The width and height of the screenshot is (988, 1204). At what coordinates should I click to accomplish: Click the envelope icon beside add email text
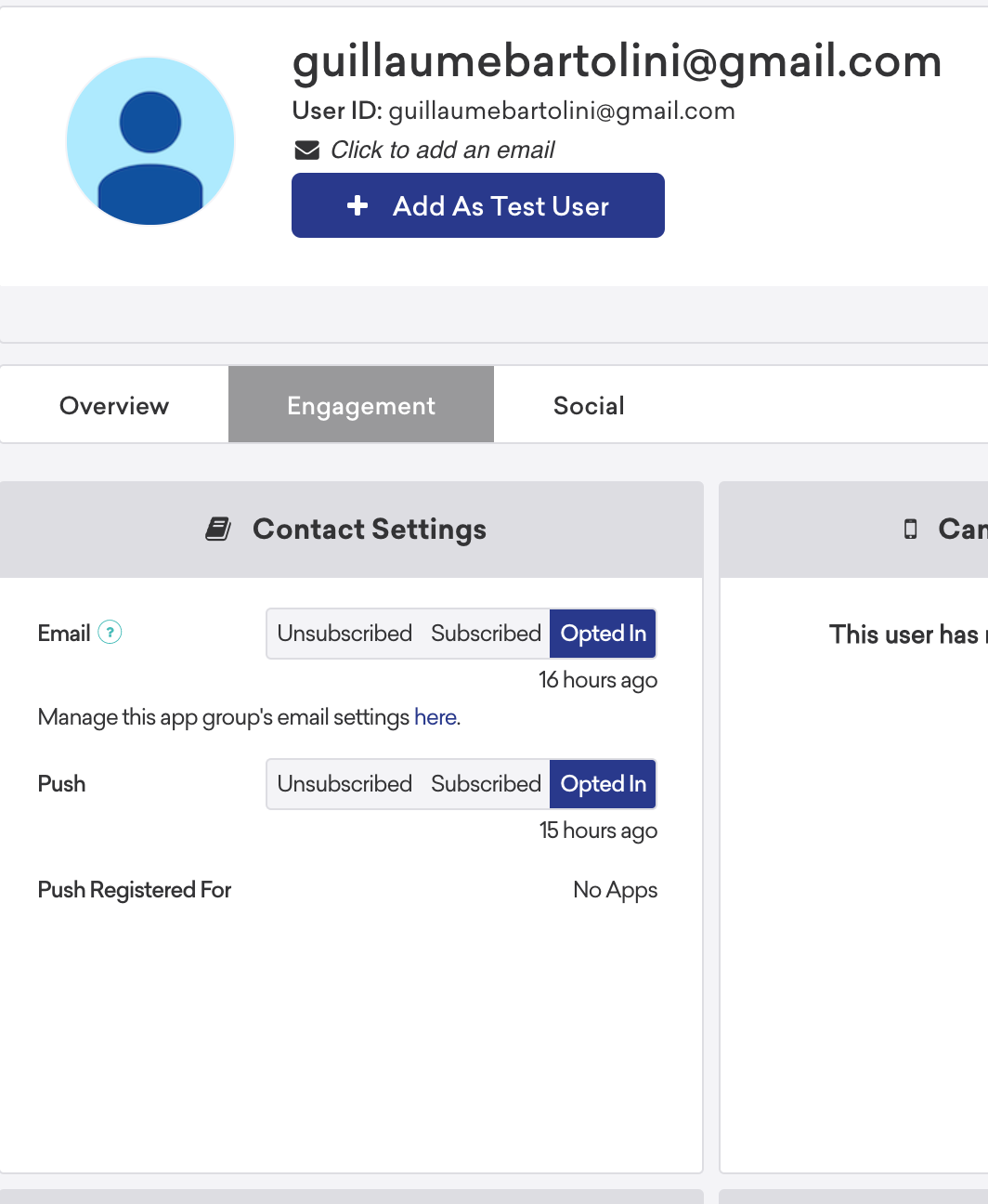306,150
